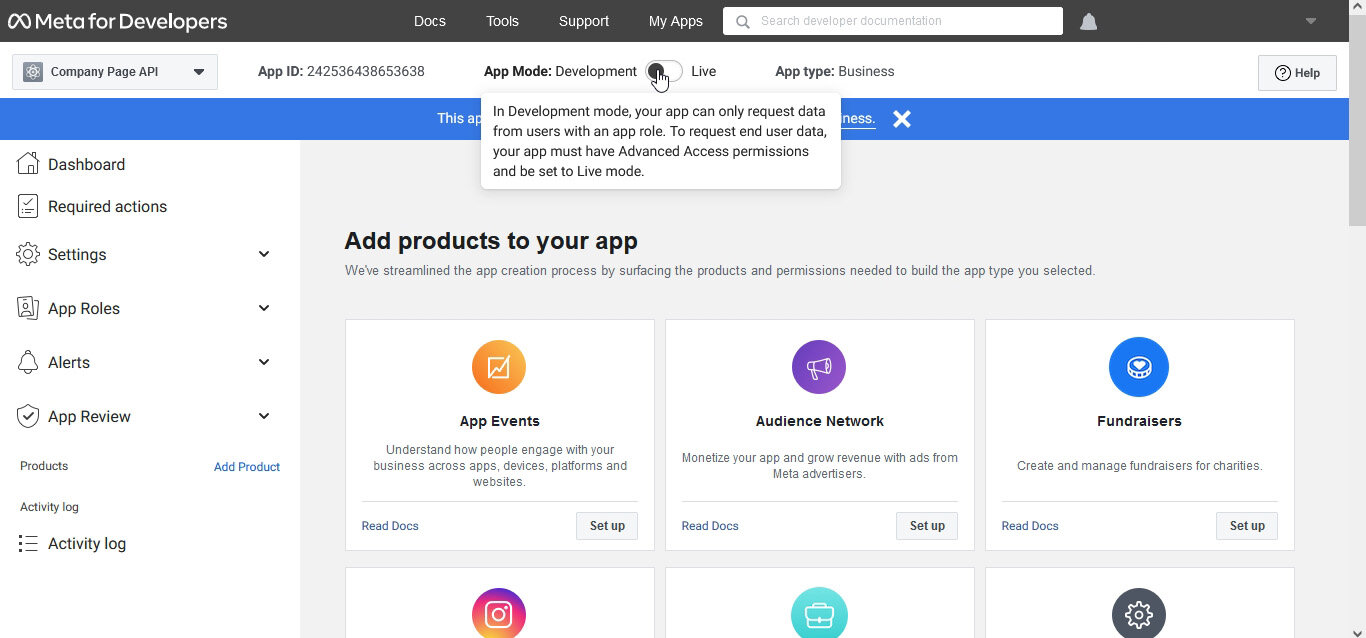The width and height of the screenshot is (1366, 638).
Task: Click the Add products to your app heading
Action: [x=491, y=241]
